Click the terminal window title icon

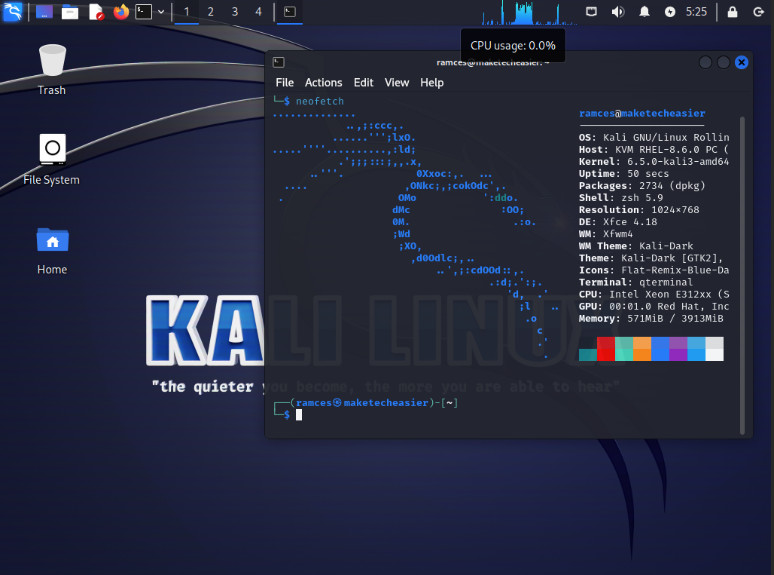click(278, 62)
